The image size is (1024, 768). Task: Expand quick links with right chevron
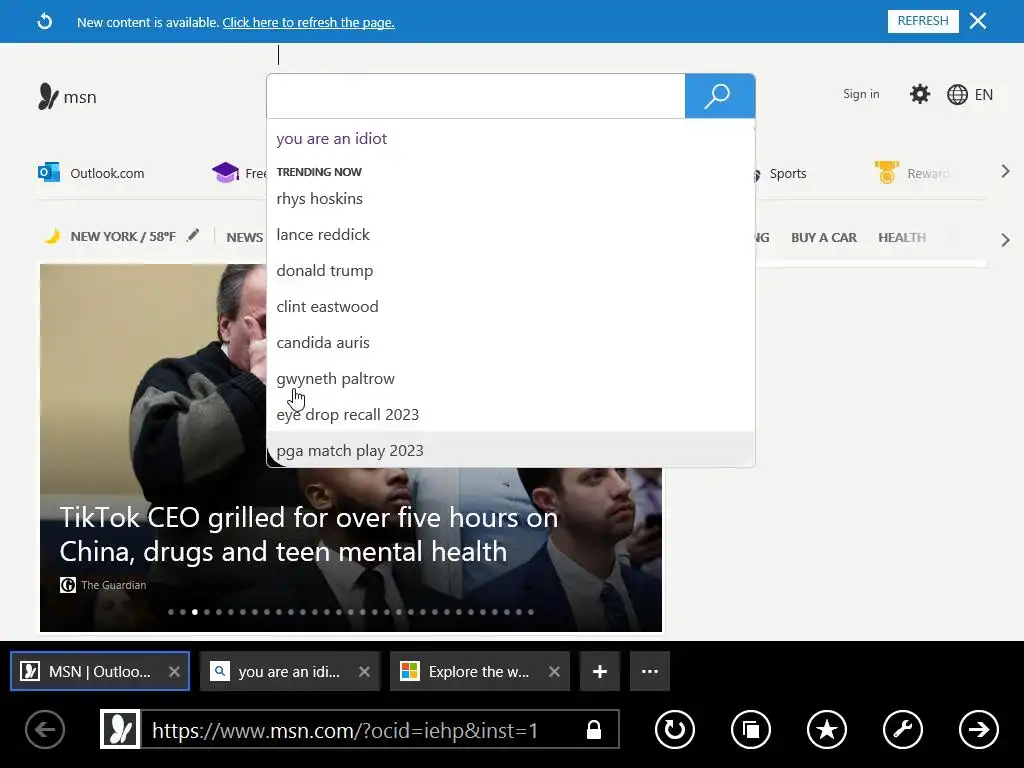[x=1006, y=172]
